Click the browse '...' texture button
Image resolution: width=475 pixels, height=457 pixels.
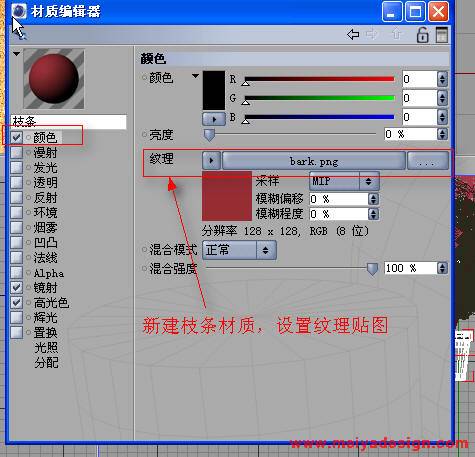(428, 161)
